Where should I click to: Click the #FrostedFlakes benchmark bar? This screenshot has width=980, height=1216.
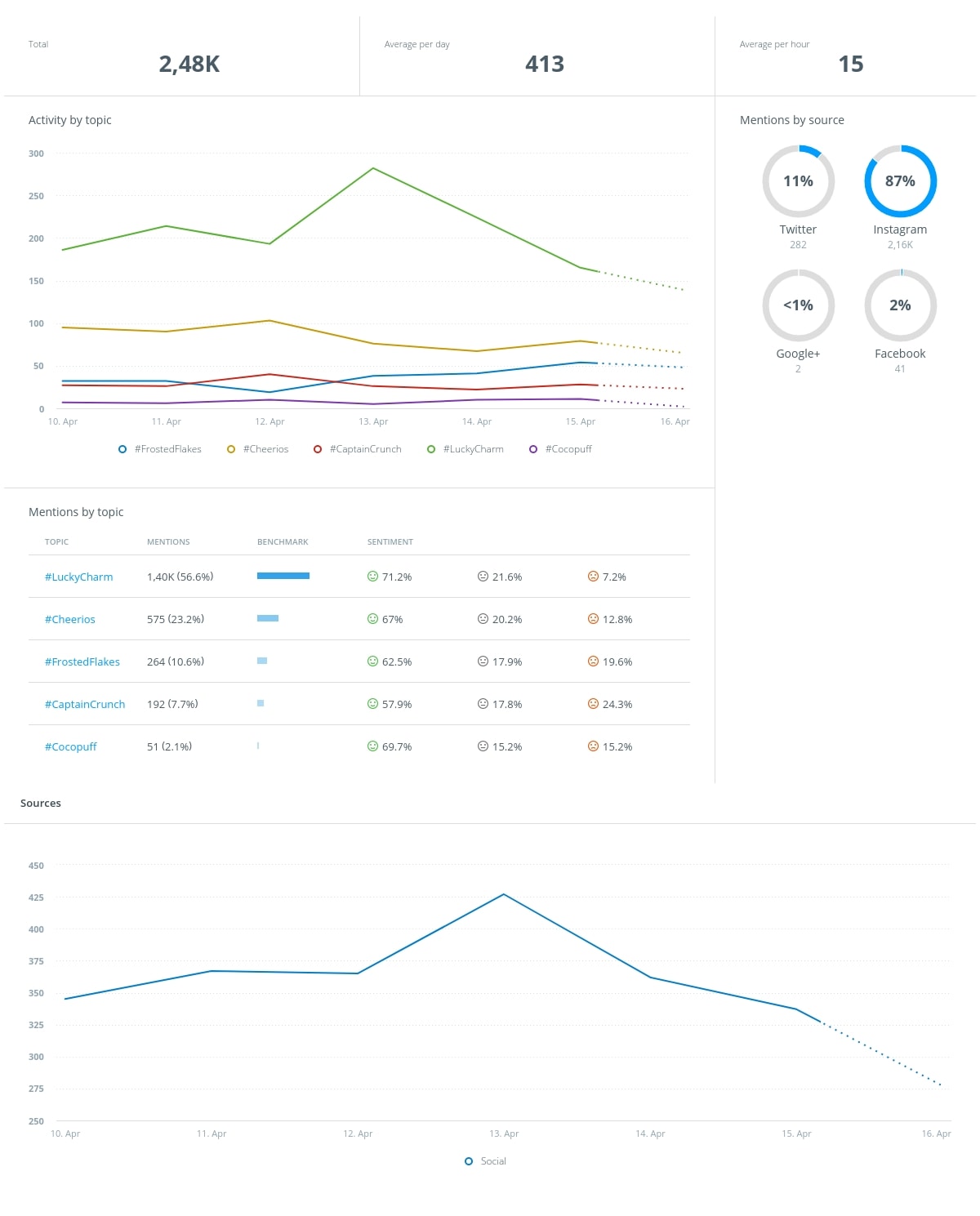click(x=262, y=661)
